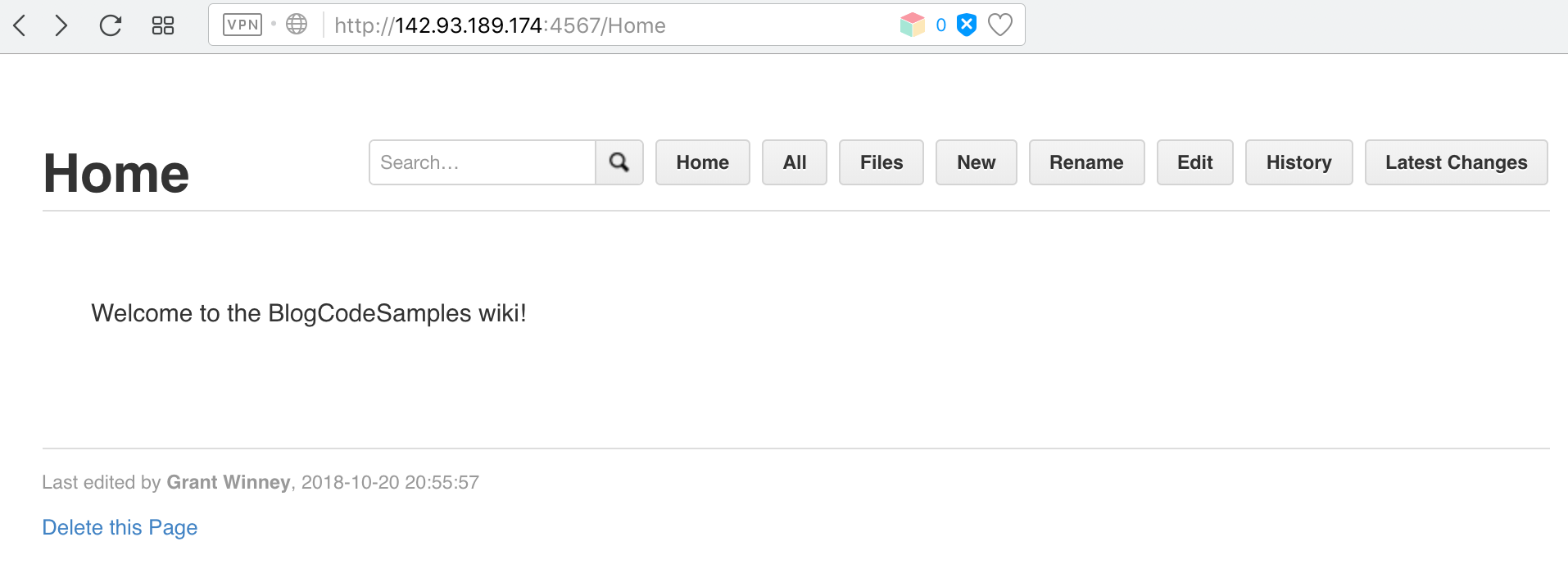
Task: Open Latest Changes
Action: coord(1456,162)
